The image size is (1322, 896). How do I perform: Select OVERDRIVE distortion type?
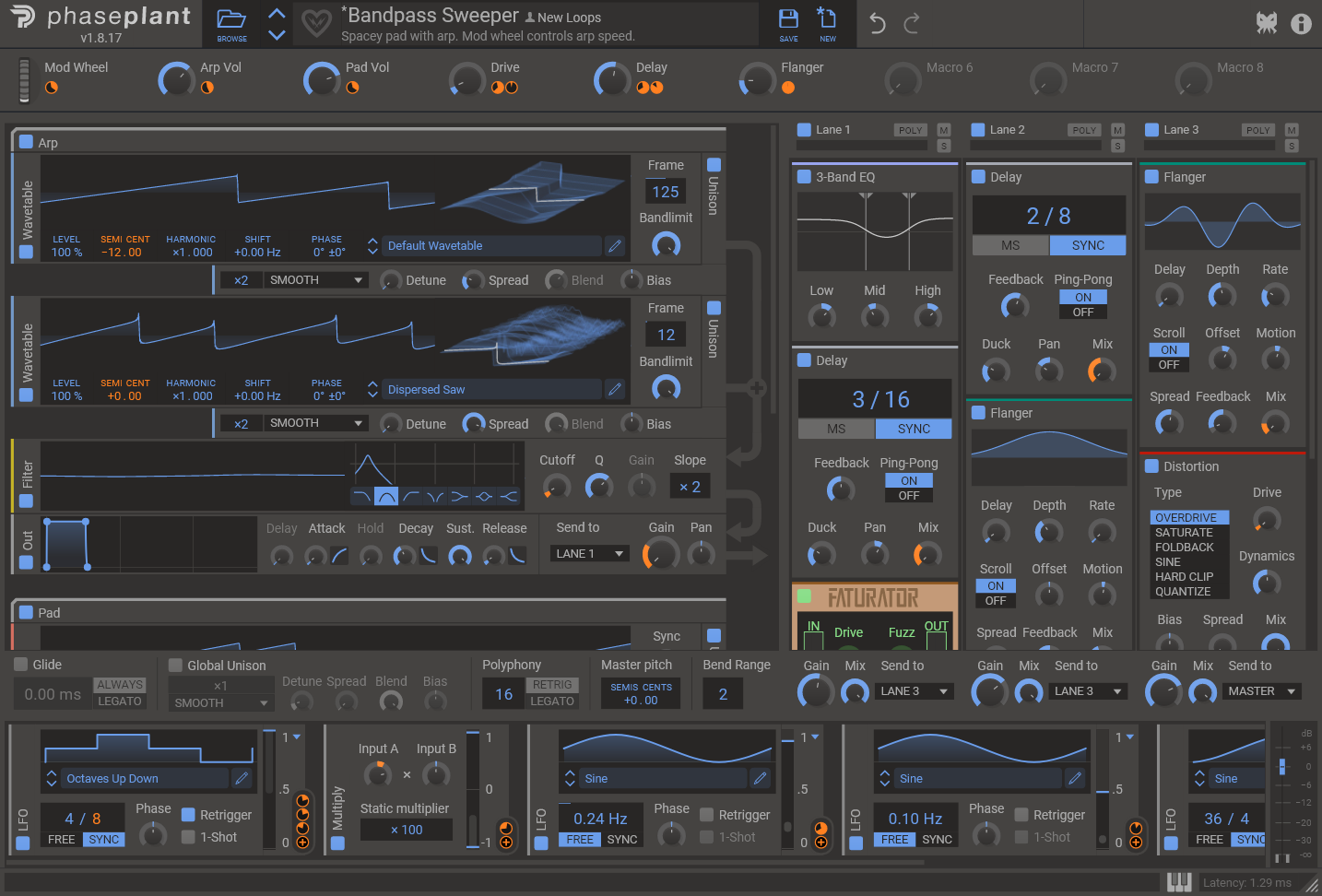1189,518
